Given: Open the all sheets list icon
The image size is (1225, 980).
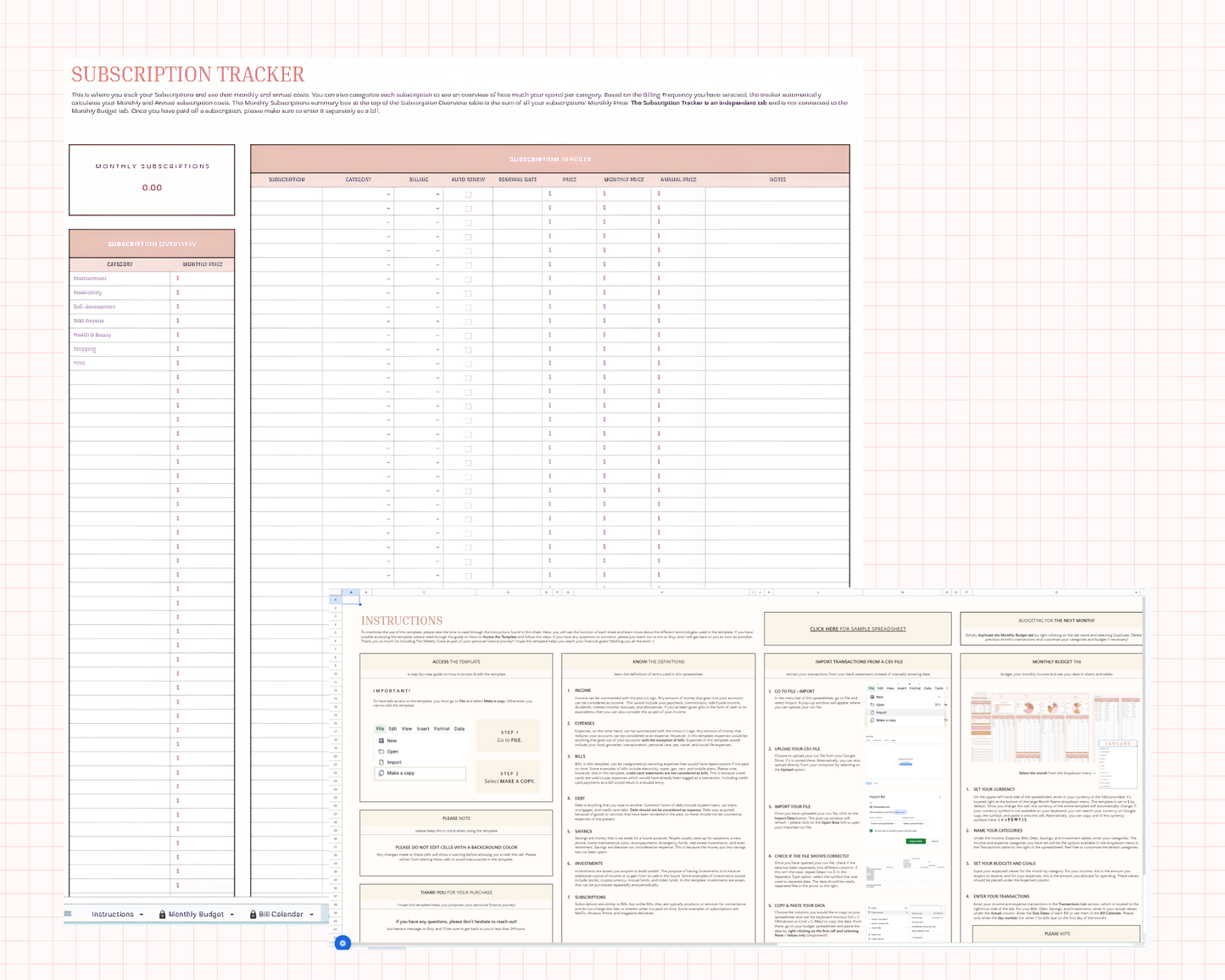Looking at the screenshot, I should [68, 914].
